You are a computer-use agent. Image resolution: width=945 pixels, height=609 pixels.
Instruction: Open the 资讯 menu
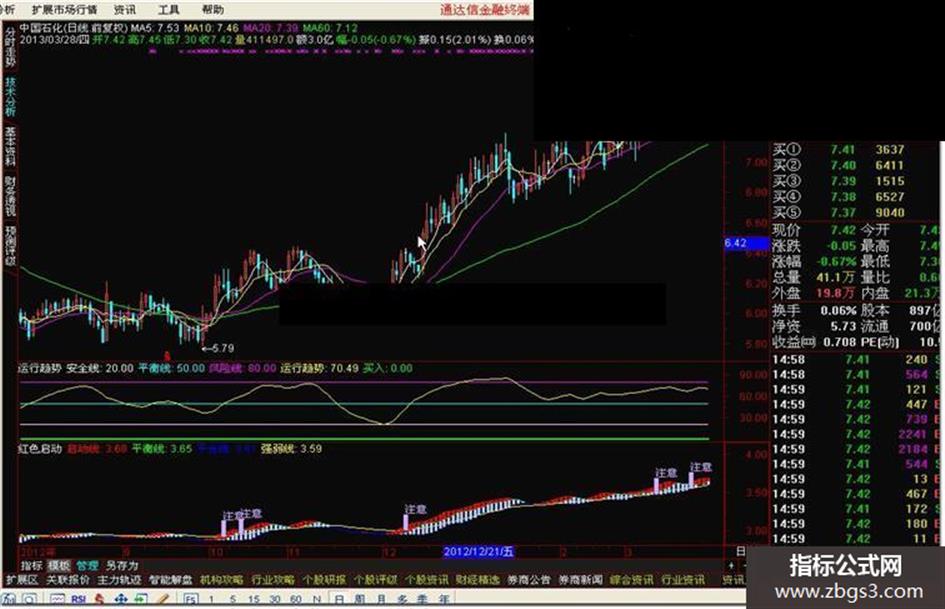pos(124,10)
